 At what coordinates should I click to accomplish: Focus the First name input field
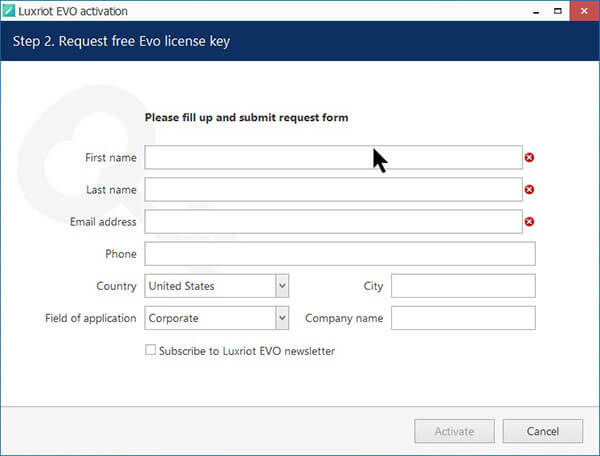coord(333,157)
